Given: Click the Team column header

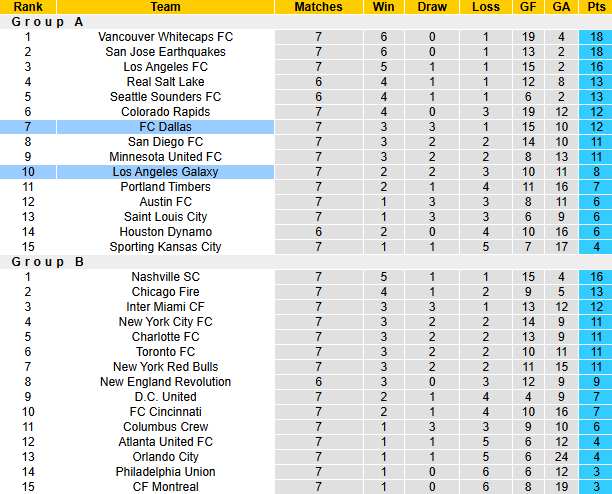Looking at the screenshot, I should pos(165,7).
